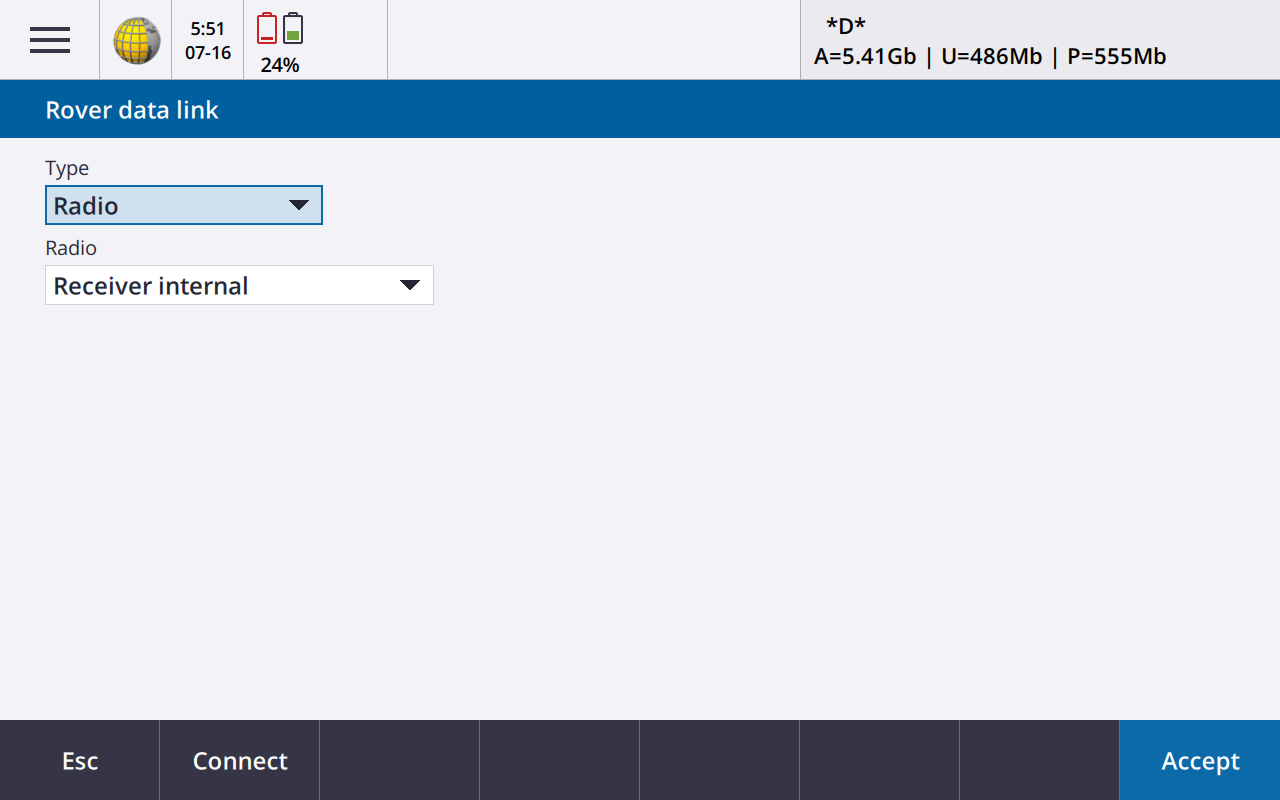
Task: Click the yellow globe icon
Action: (136, 41)
